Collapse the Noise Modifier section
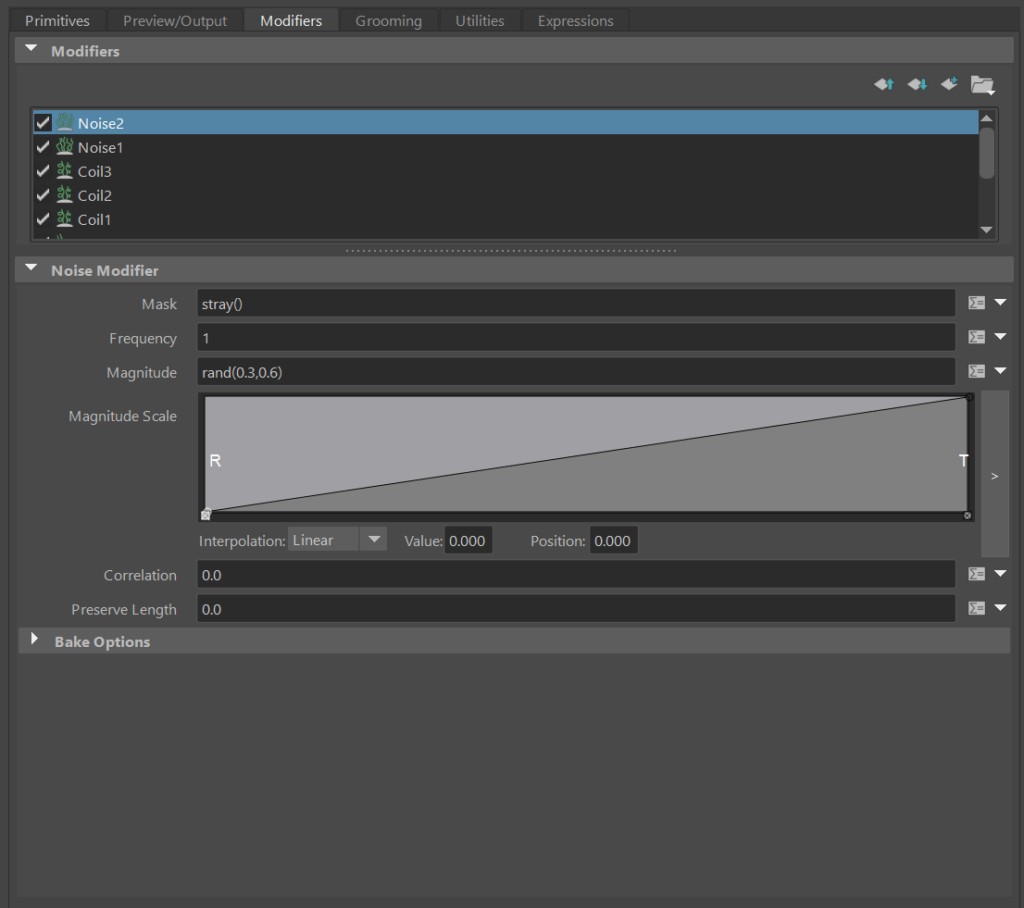Image resolution: width=1024 pixels, height=908 pixels. [31, 270]
